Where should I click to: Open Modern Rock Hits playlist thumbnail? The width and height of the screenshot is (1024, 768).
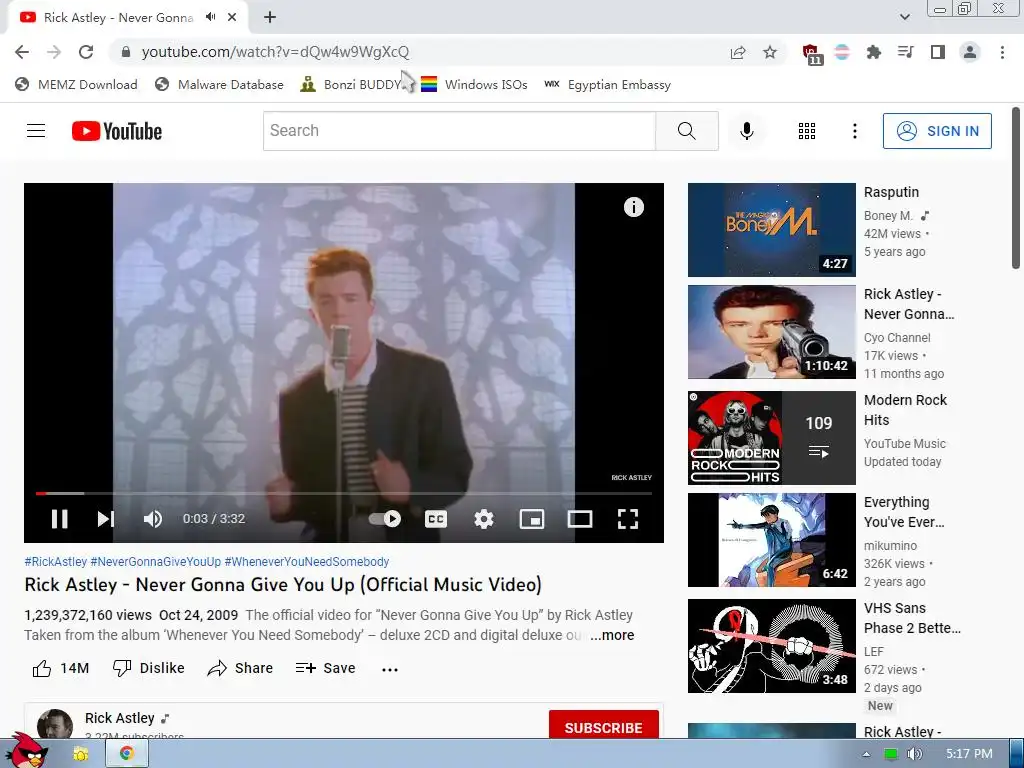[x=771, y=438]
